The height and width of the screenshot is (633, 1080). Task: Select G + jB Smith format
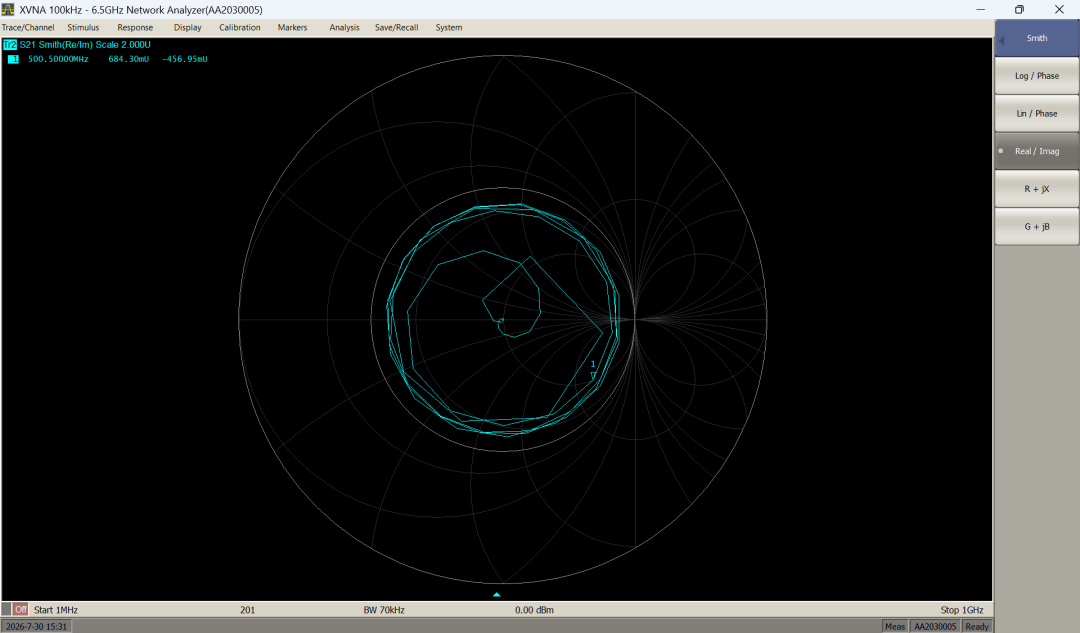pyautogui.click(x=1037, y=227)
